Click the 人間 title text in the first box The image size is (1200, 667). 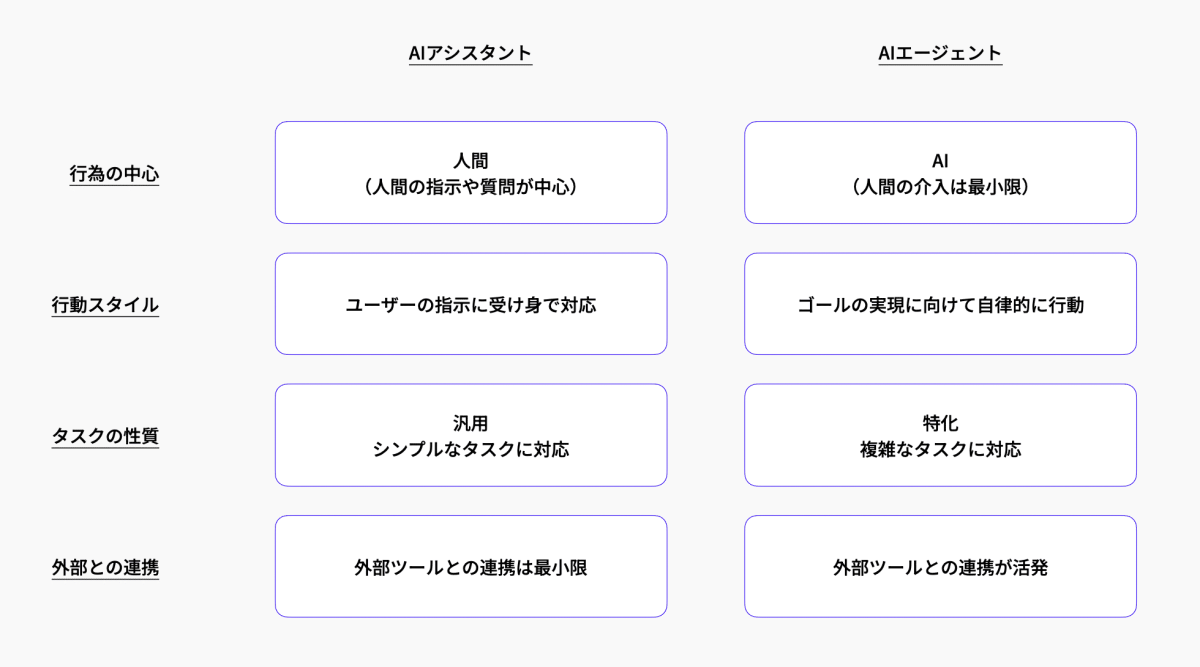point(470,160)
